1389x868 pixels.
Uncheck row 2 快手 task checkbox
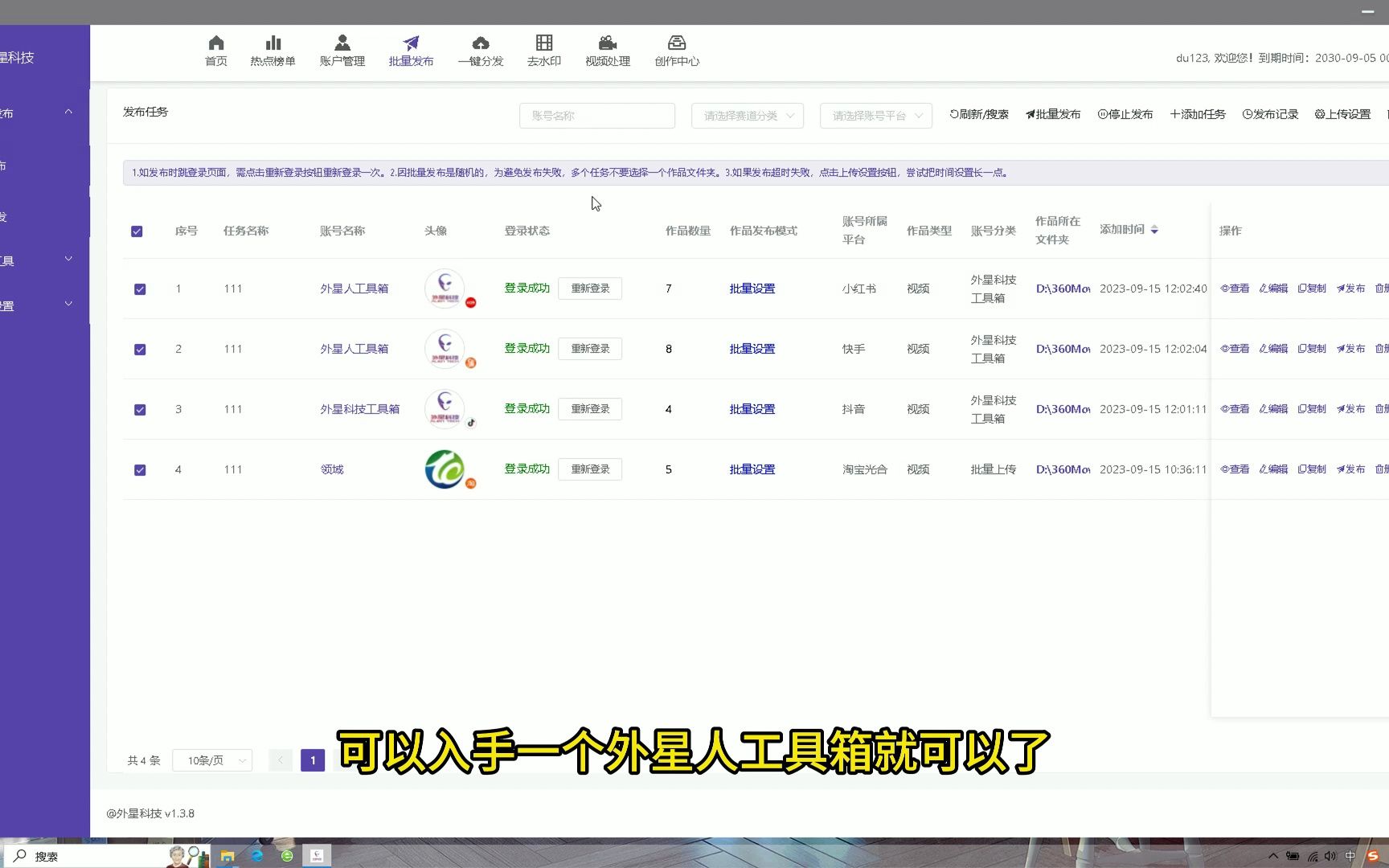coord(140,350)
